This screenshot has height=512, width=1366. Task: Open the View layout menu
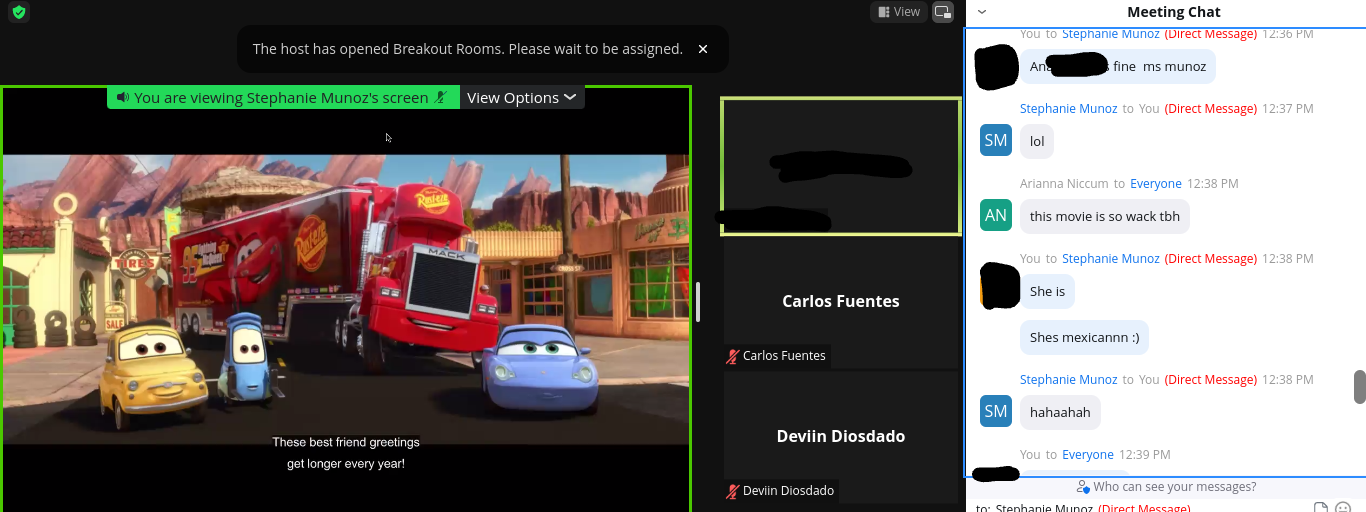point(897,12)
